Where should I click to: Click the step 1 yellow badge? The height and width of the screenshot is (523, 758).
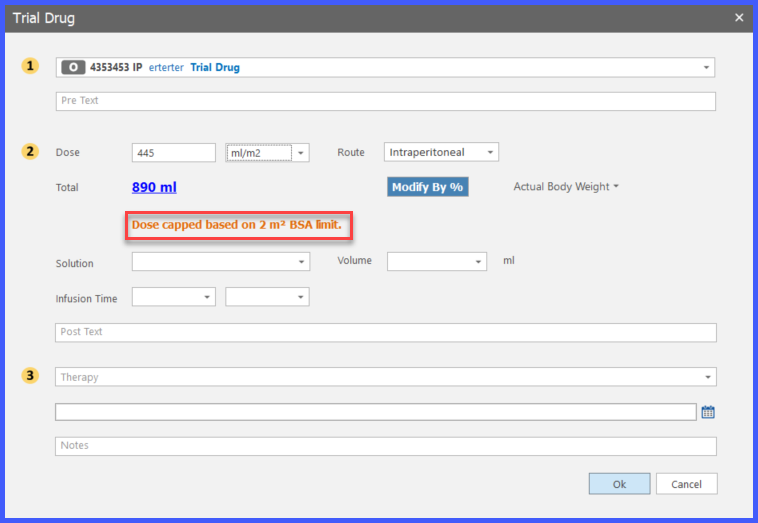coord(30,66)
